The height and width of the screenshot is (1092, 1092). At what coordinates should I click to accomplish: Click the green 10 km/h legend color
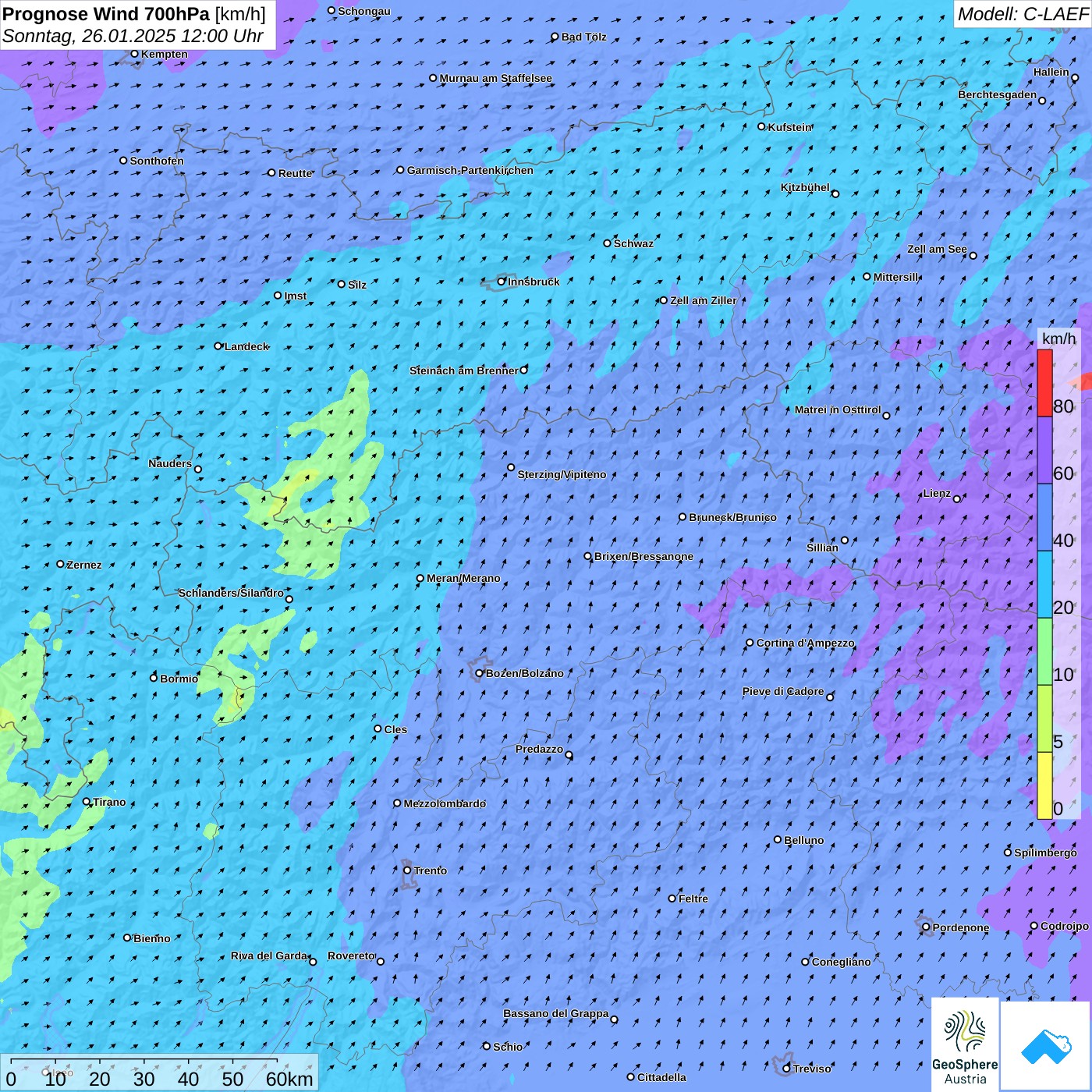(1044, 651)
